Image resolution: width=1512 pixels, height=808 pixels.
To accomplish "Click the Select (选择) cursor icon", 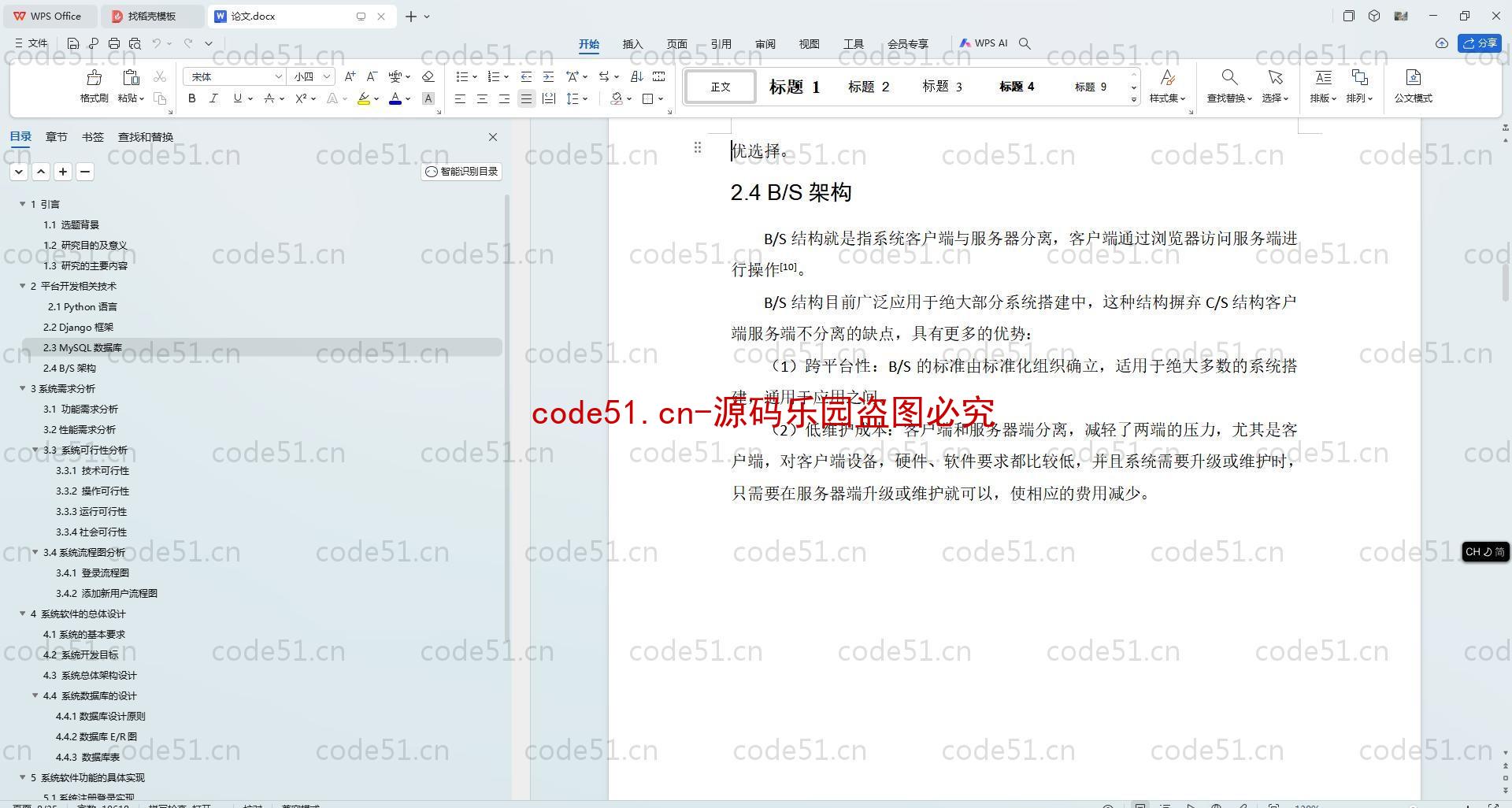I will (1275, 77).
